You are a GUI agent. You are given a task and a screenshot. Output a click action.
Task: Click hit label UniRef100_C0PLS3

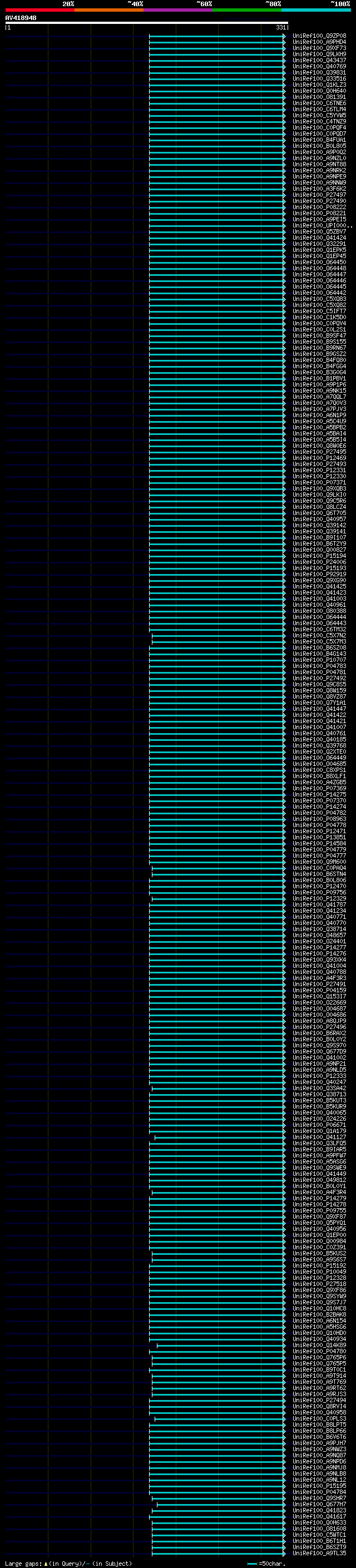[319, 1418]
